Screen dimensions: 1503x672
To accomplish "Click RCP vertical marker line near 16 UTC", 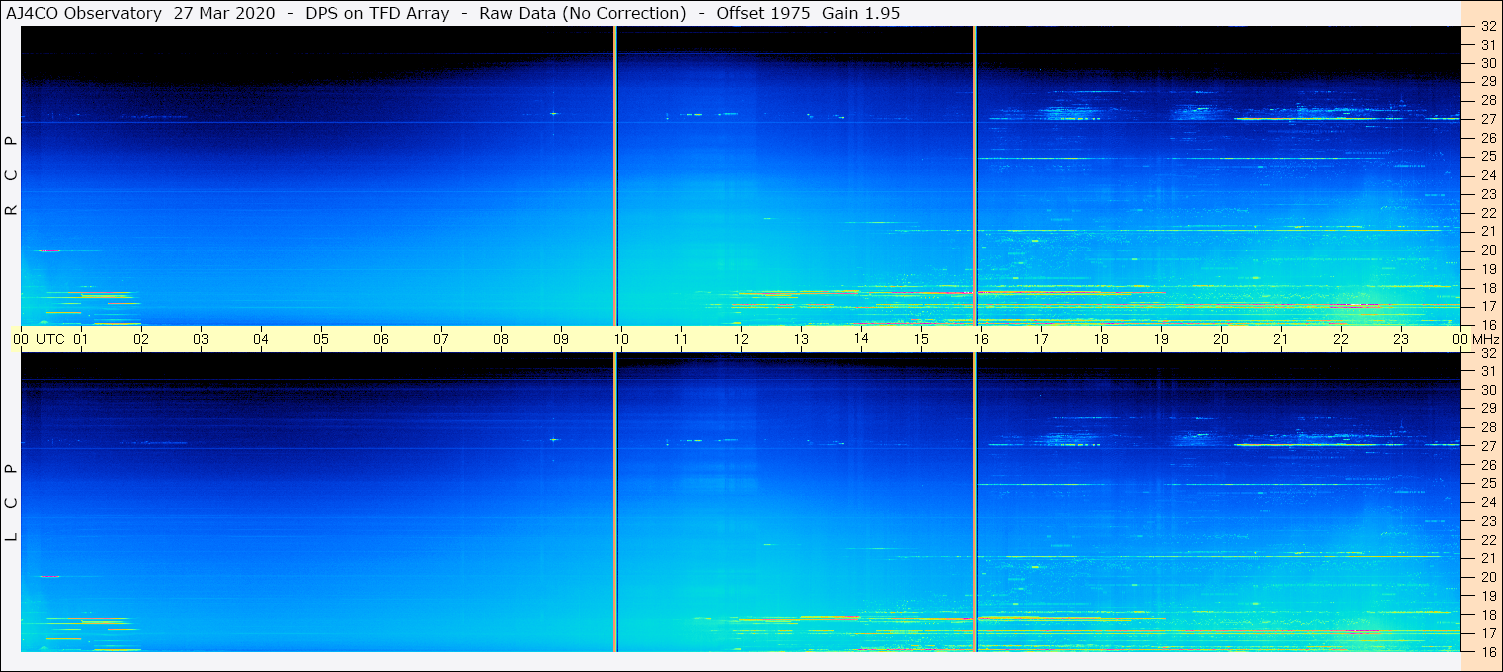I will [975, 176].
